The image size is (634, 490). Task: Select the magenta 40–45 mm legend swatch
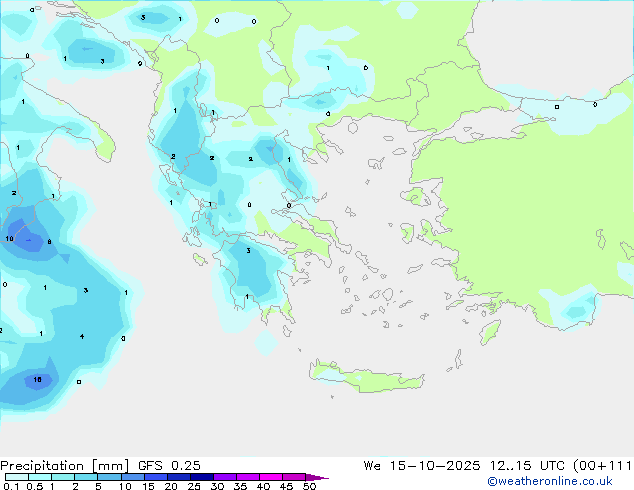pyautogui.click(x=271, y=477)
